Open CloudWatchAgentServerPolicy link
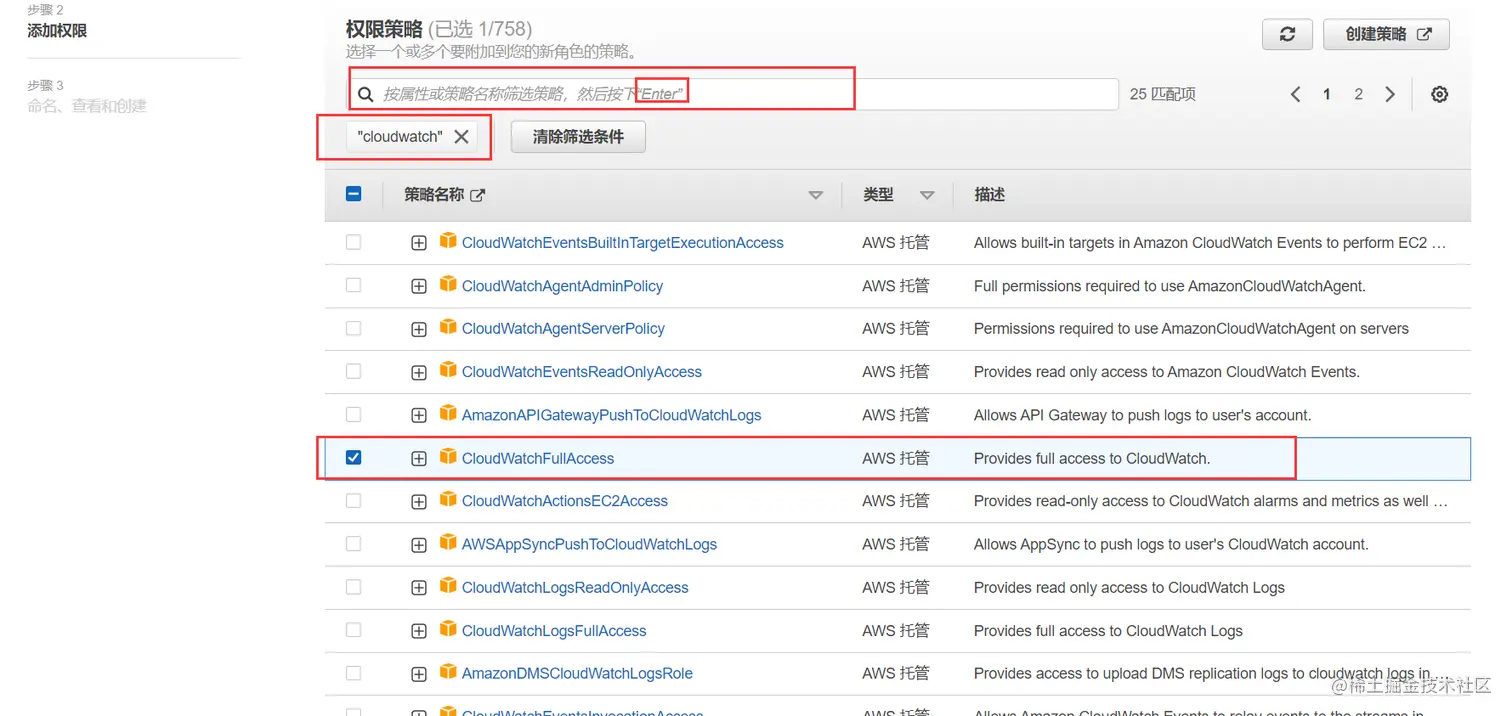This screenshot has width=1512, height=716. pyautogui.click(x=563, y=329)
